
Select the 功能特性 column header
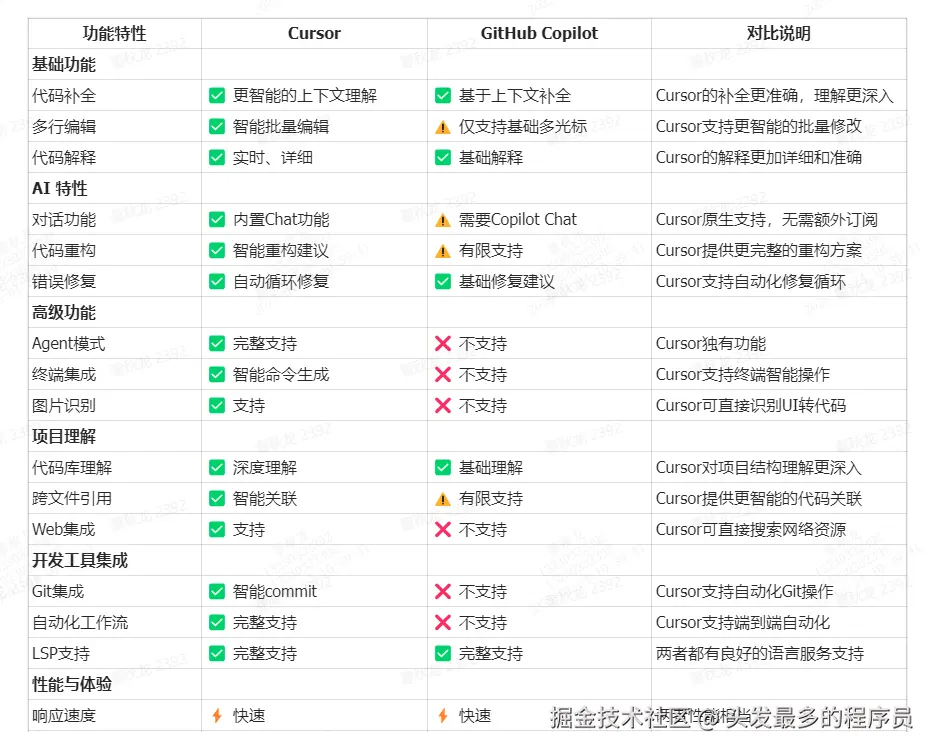click(114, 33)
